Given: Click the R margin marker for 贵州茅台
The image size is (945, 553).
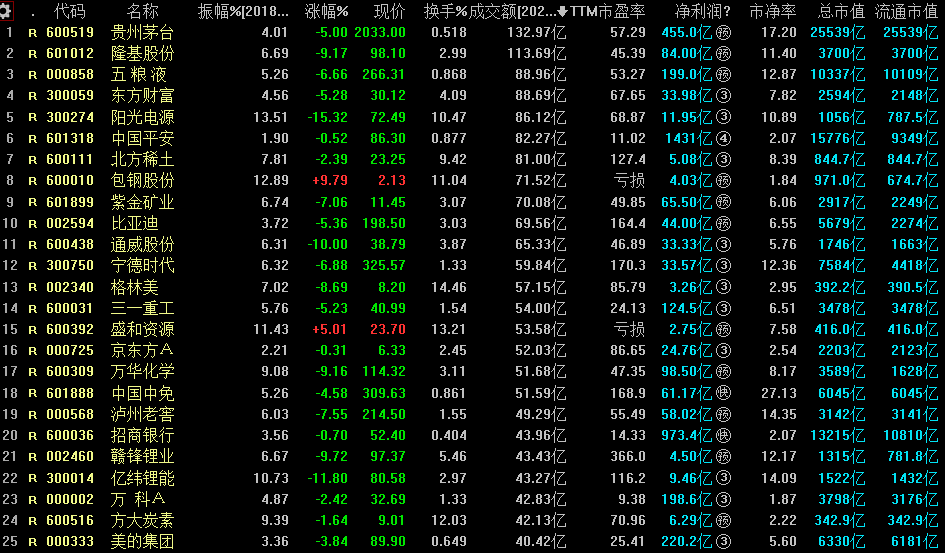Looking at the screenshot, I should 33,33.
